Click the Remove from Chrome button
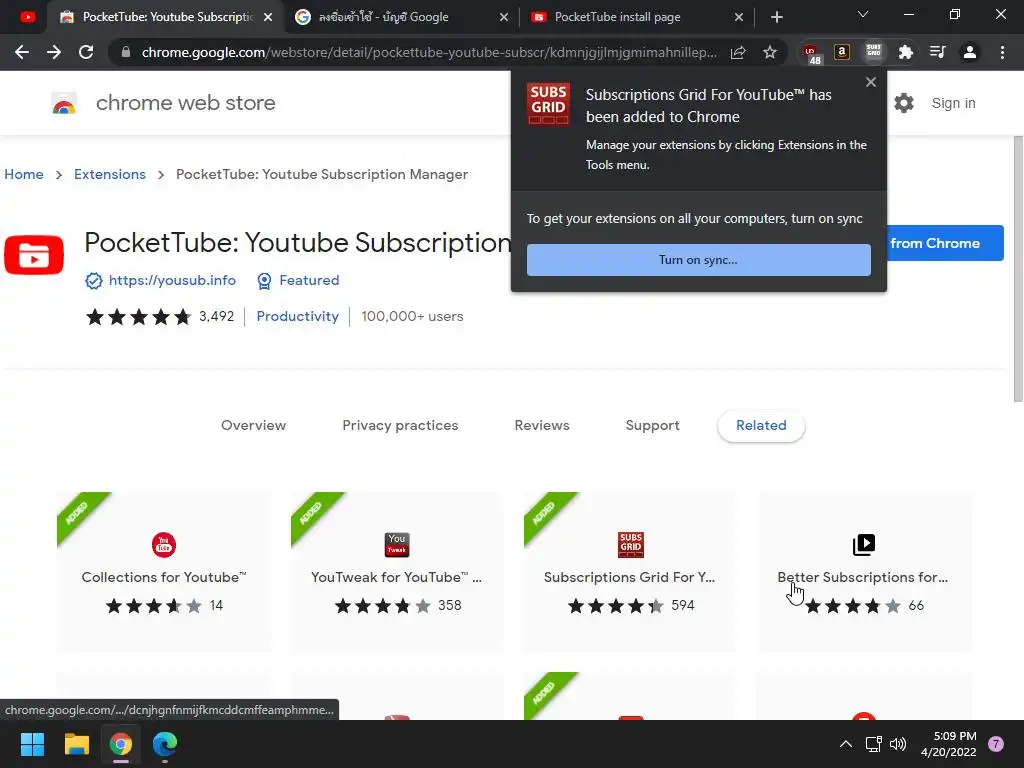This screenshot has height=768, width=1024. point(945,243)
